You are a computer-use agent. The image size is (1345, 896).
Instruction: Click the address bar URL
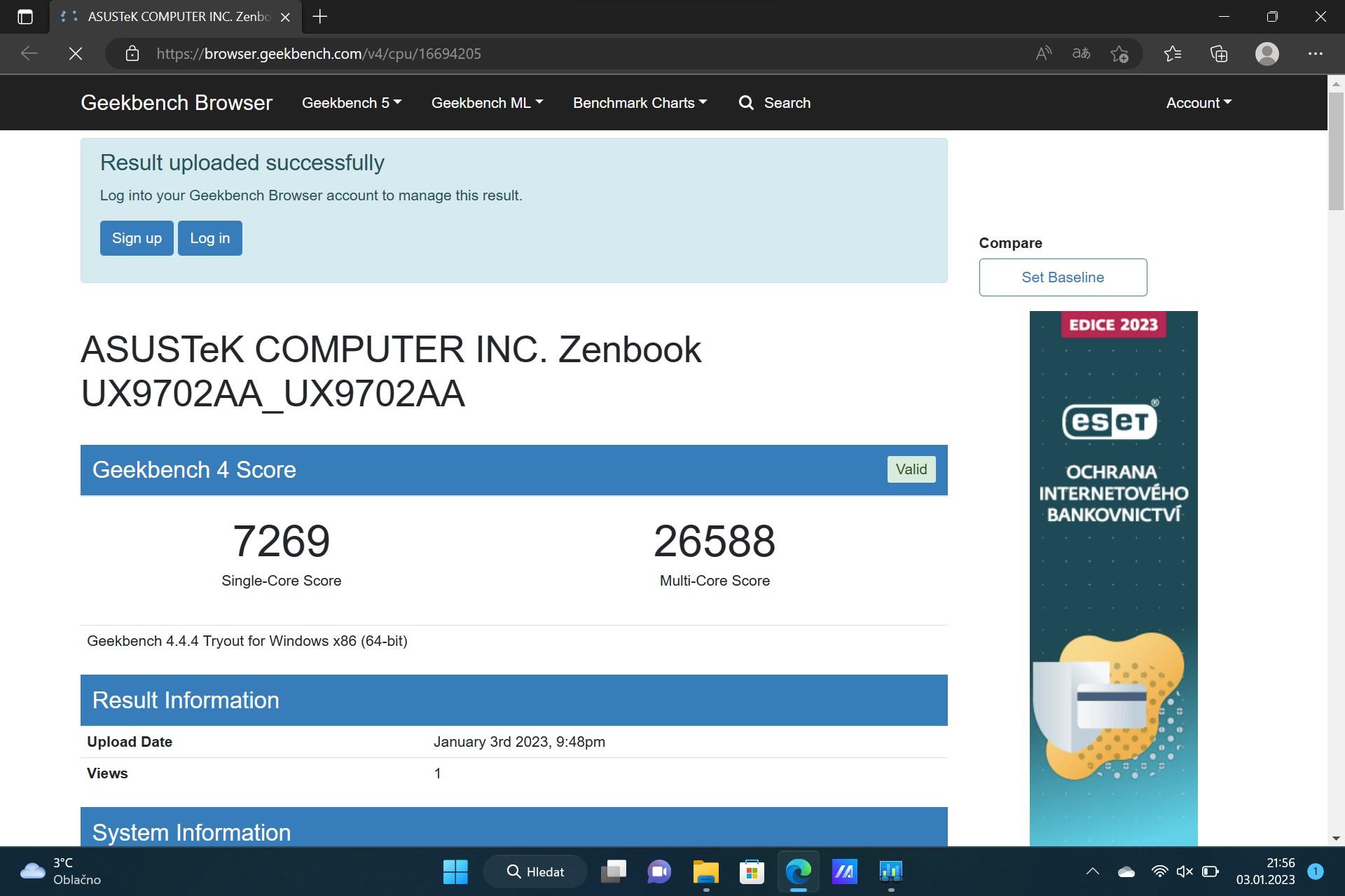pyautogui.click(x=319, y=54)
